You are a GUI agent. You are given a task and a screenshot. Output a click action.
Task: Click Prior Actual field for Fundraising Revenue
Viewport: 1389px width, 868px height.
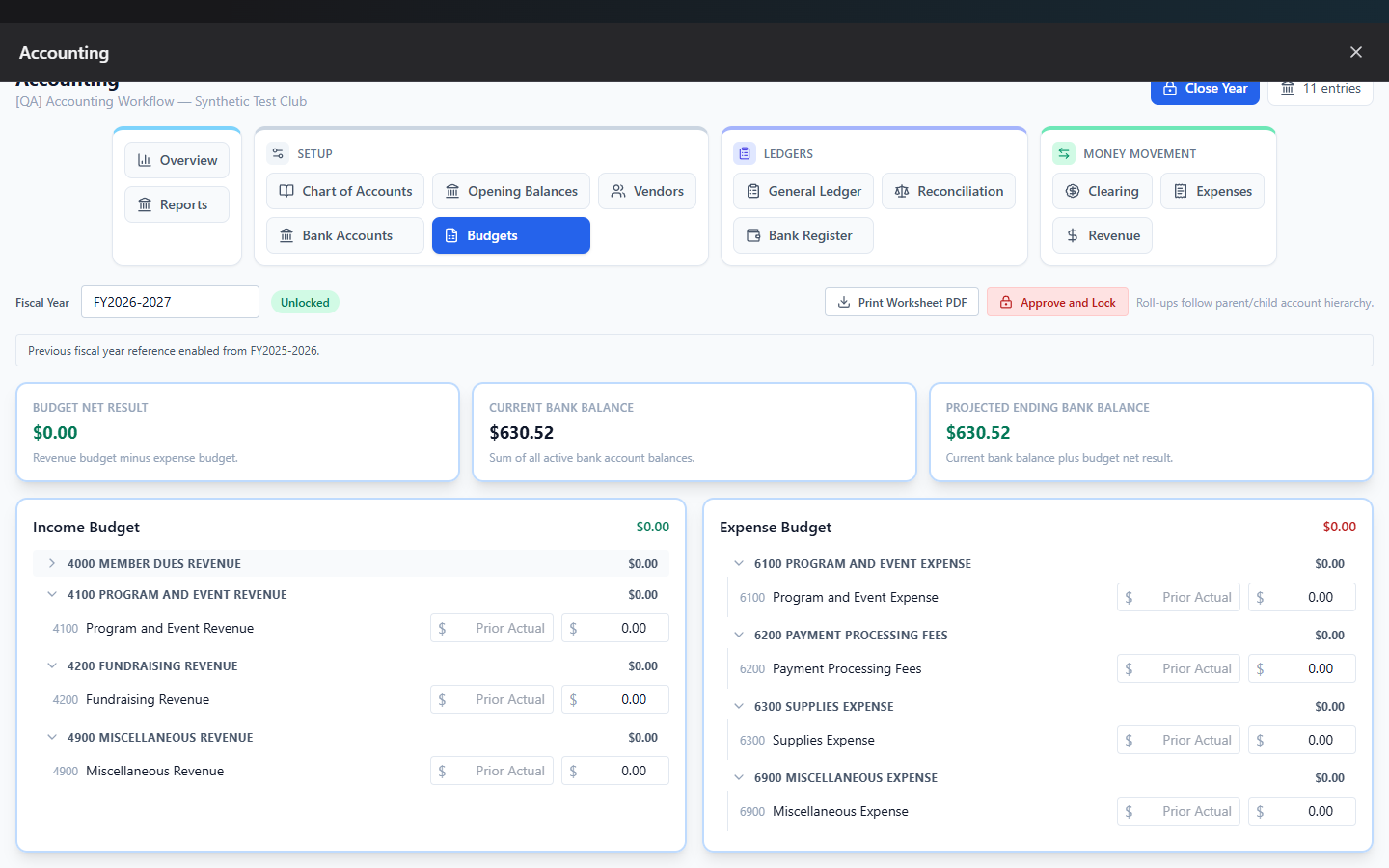click(x=492, y=699)
